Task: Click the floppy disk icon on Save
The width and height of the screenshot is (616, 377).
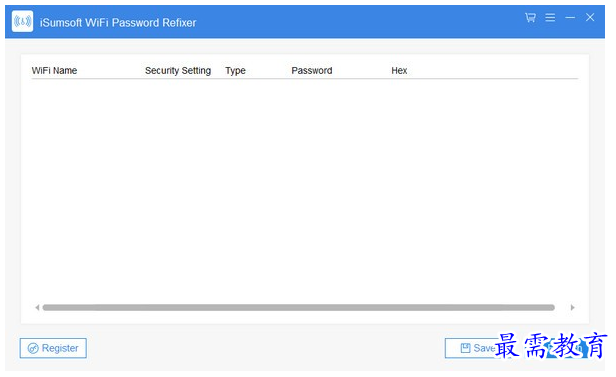Action: (465, 348)
